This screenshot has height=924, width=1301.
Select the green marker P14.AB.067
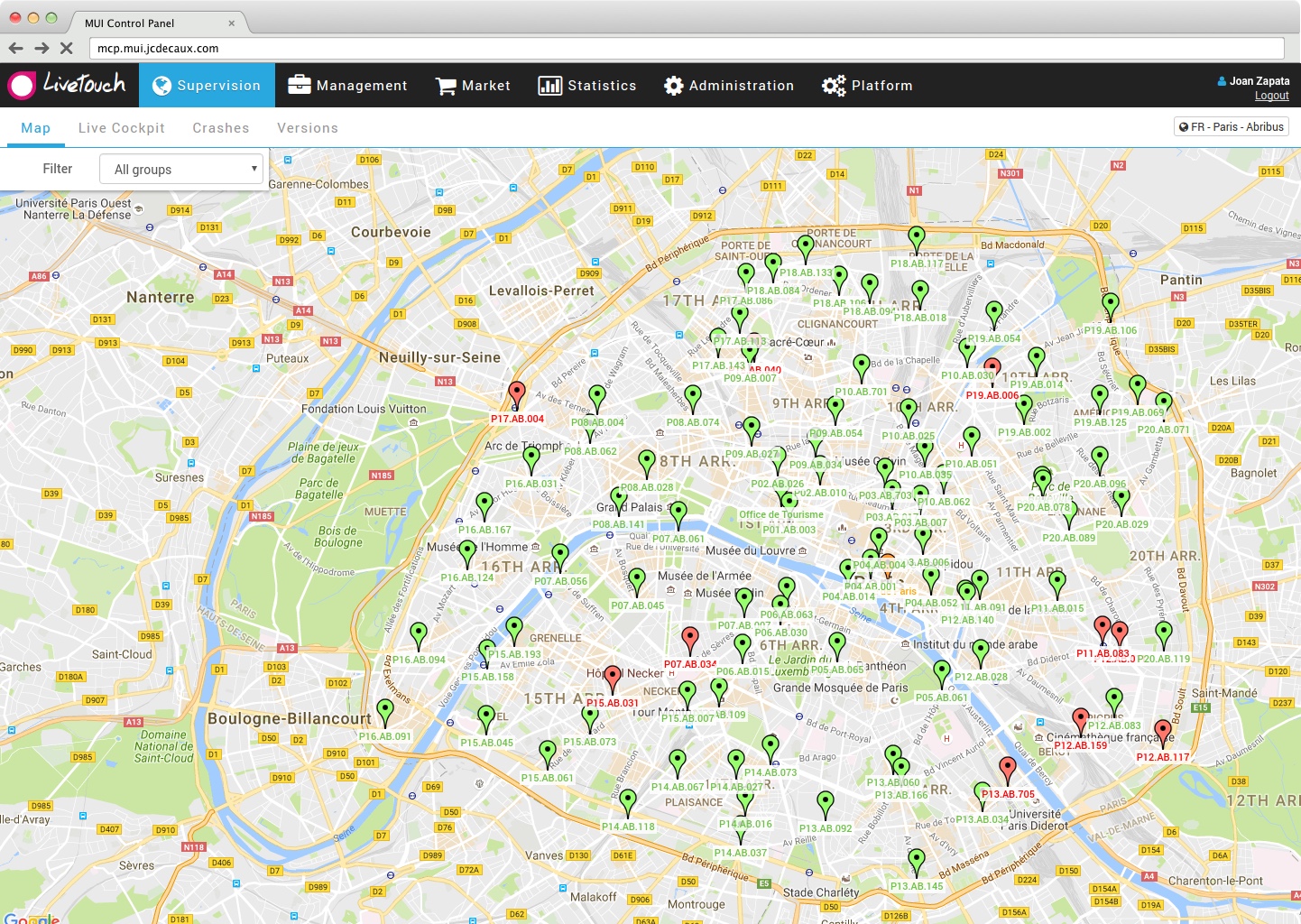(x=678, y=763)
